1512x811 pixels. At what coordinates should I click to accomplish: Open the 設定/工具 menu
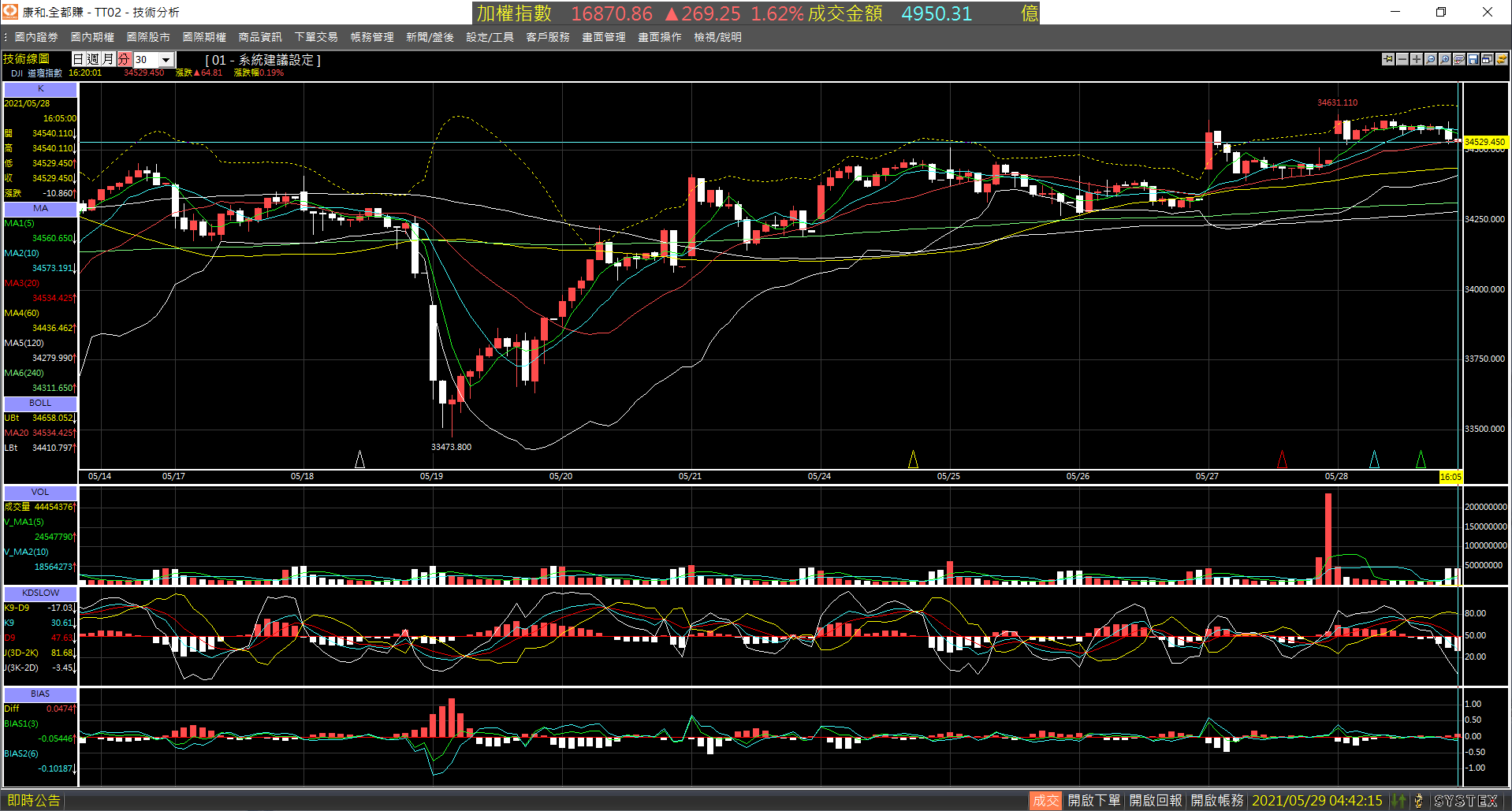tap(490, 37)
